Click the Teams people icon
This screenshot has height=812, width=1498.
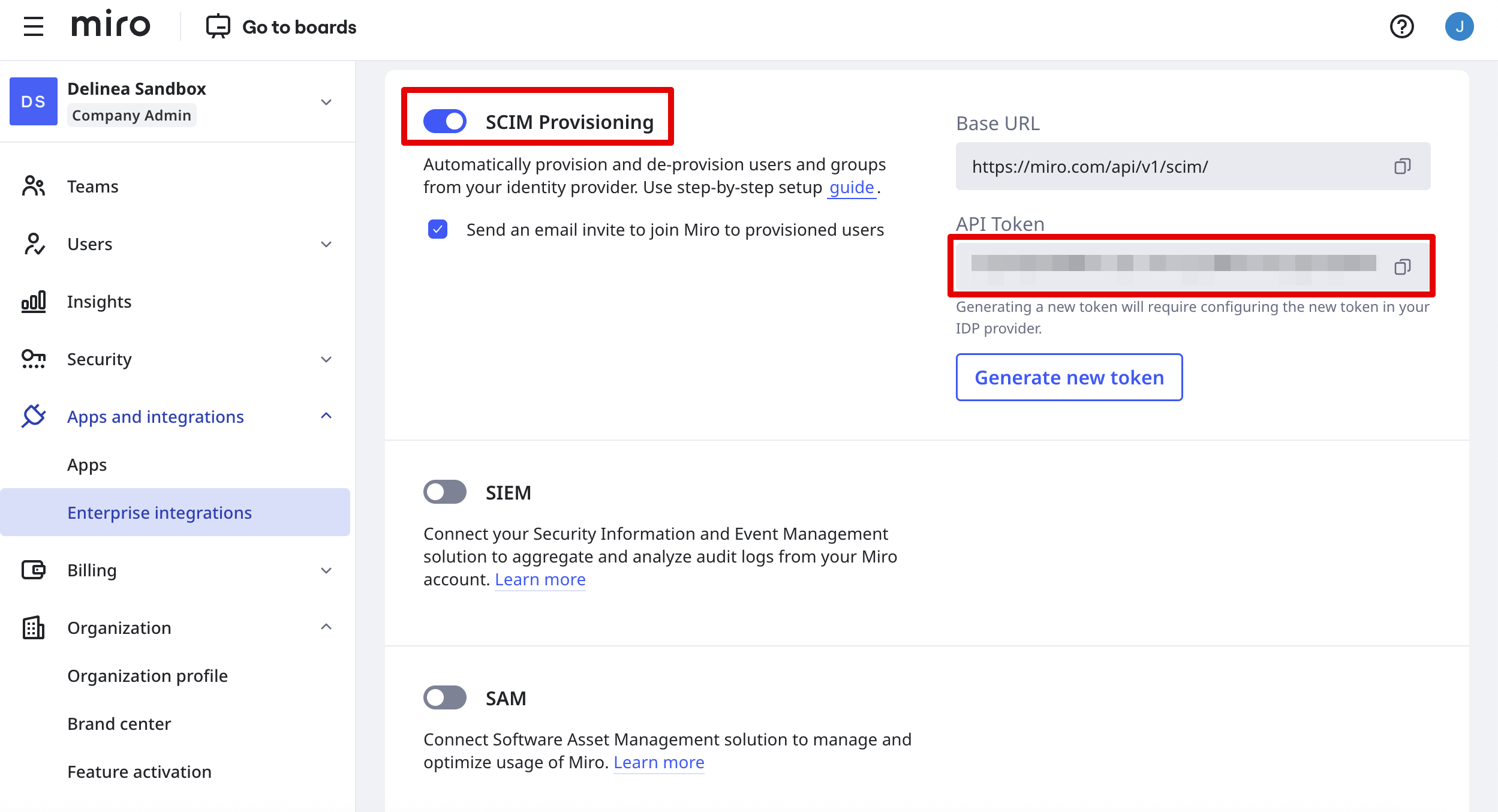[x=34, y=187]
